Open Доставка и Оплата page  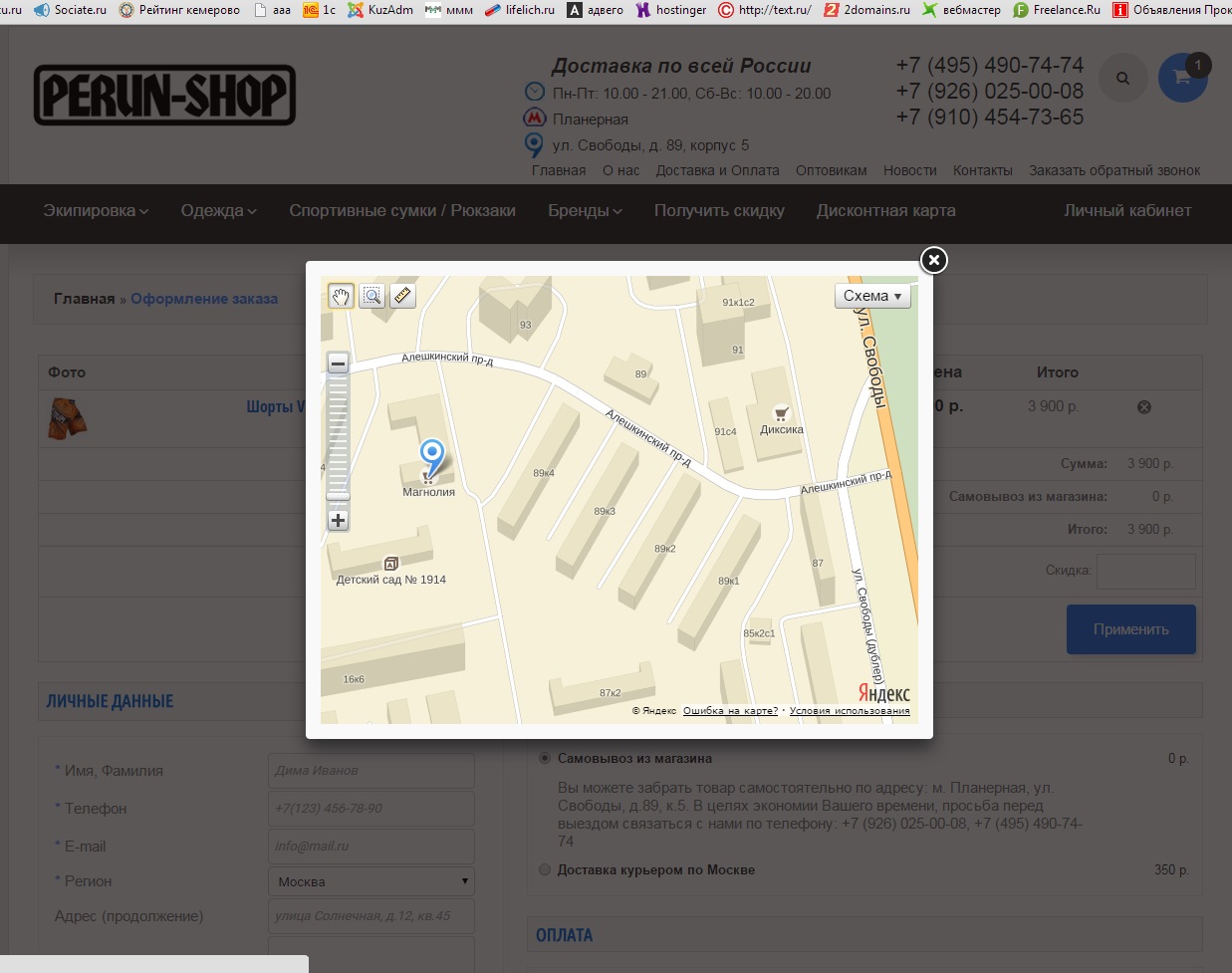click(x=718, y=170)
